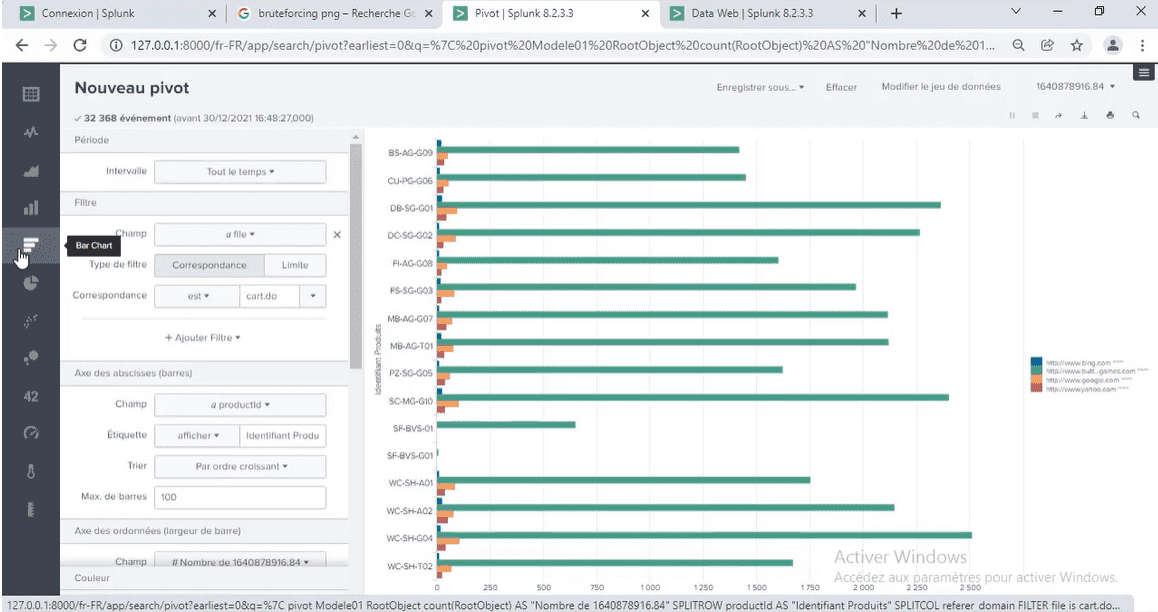
Task: Open the Étiquette 'afficher' dropdown
Action: pos(197,436)
